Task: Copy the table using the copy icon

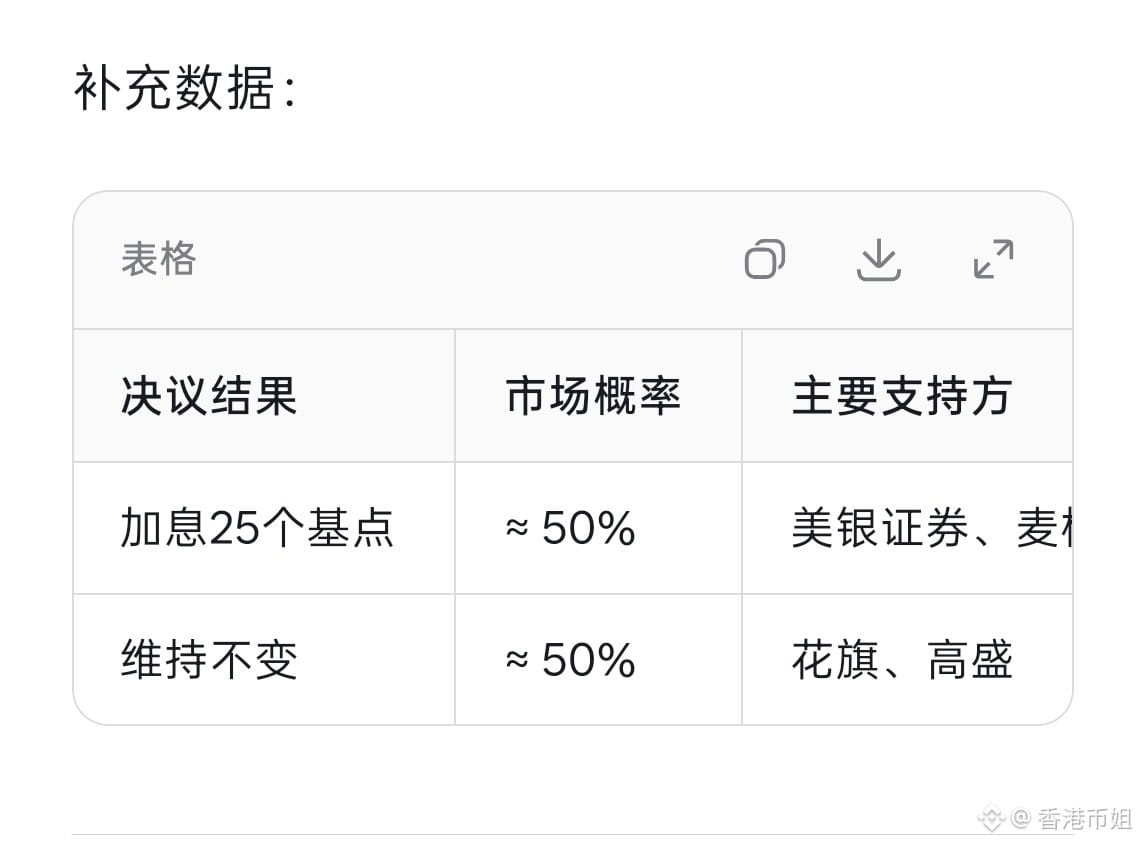Action: (x=765, y=259)
